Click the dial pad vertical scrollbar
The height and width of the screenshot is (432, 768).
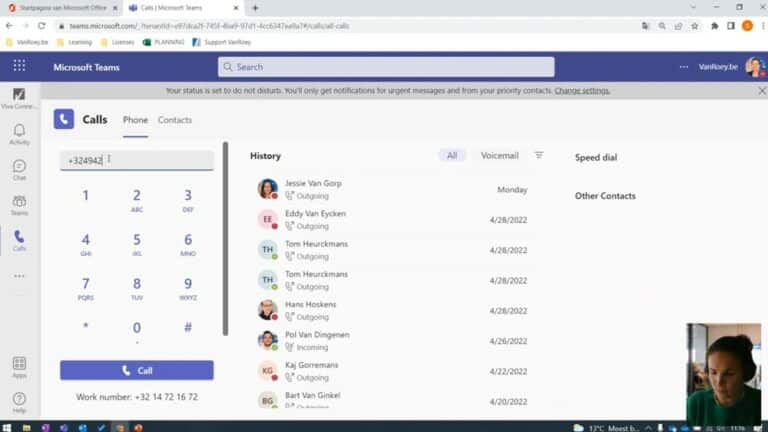[225, 239]
